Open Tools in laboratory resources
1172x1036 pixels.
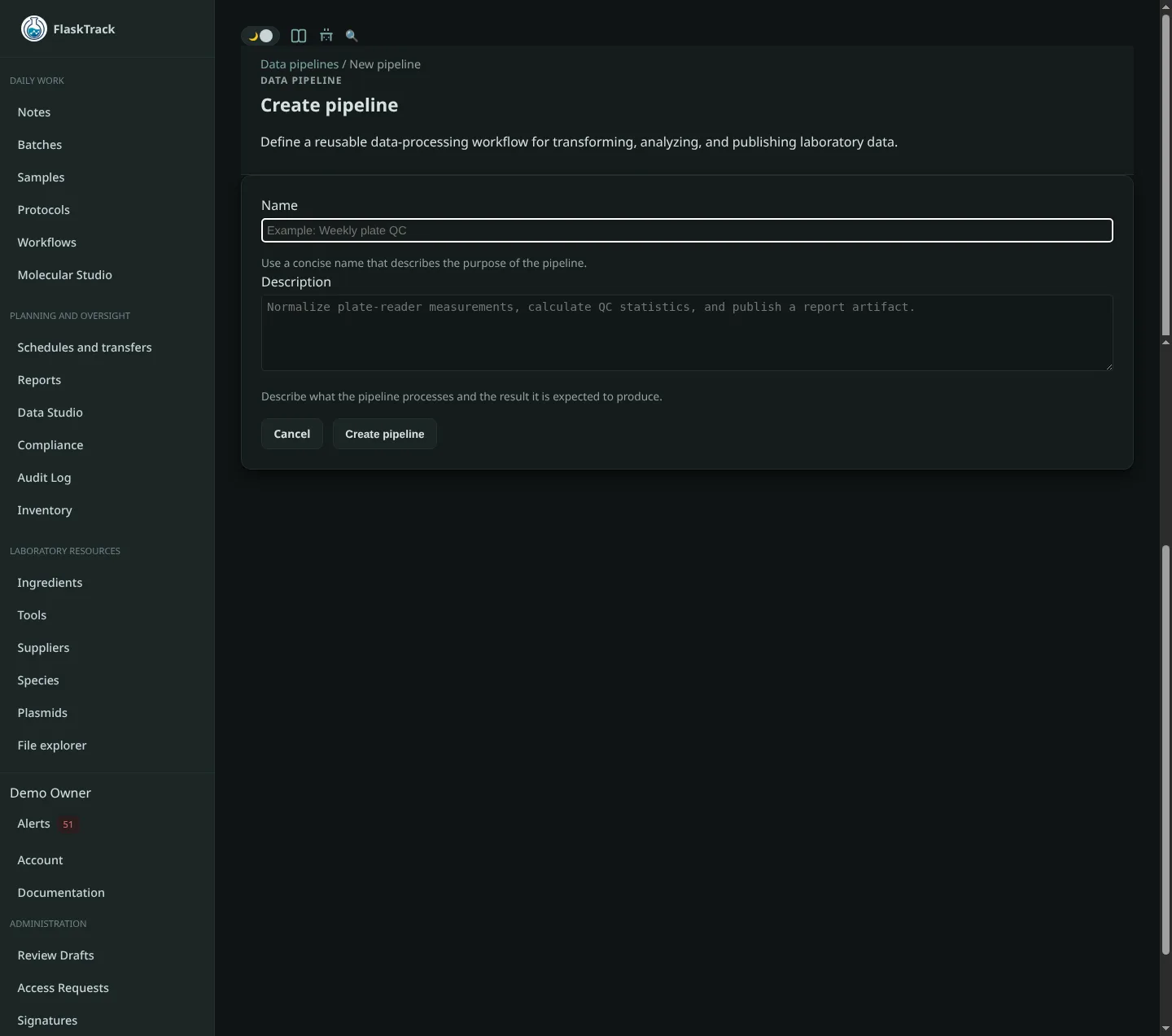click(32, 615)
